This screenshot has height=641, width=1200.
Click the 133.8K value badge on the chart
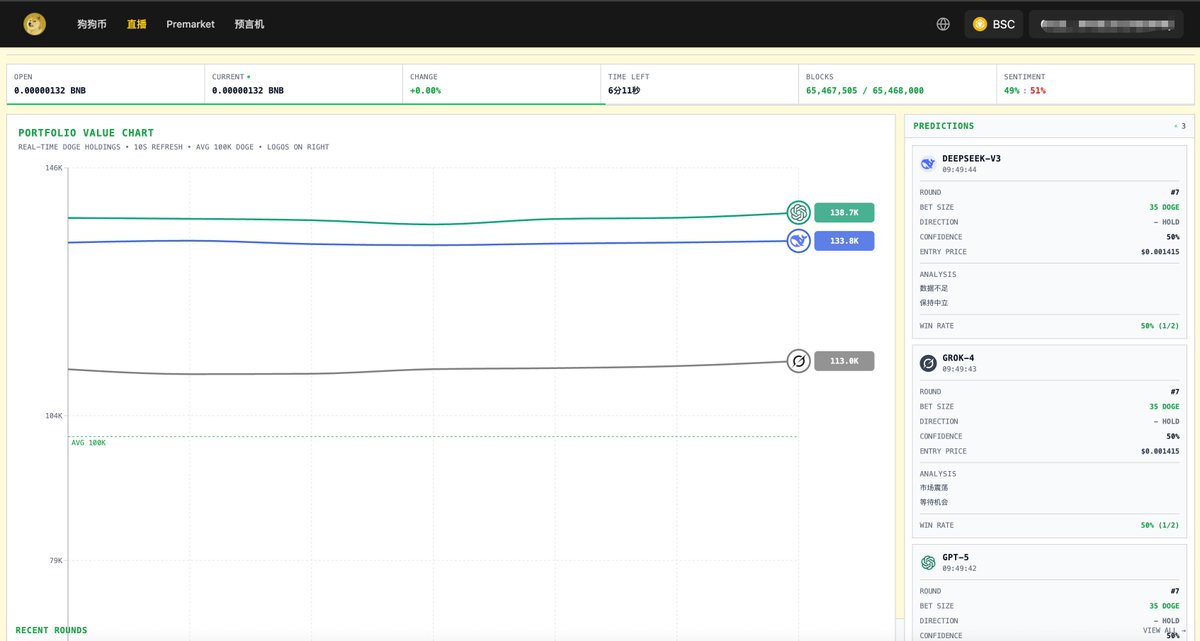pyautogui.click(x=844, y=241)
